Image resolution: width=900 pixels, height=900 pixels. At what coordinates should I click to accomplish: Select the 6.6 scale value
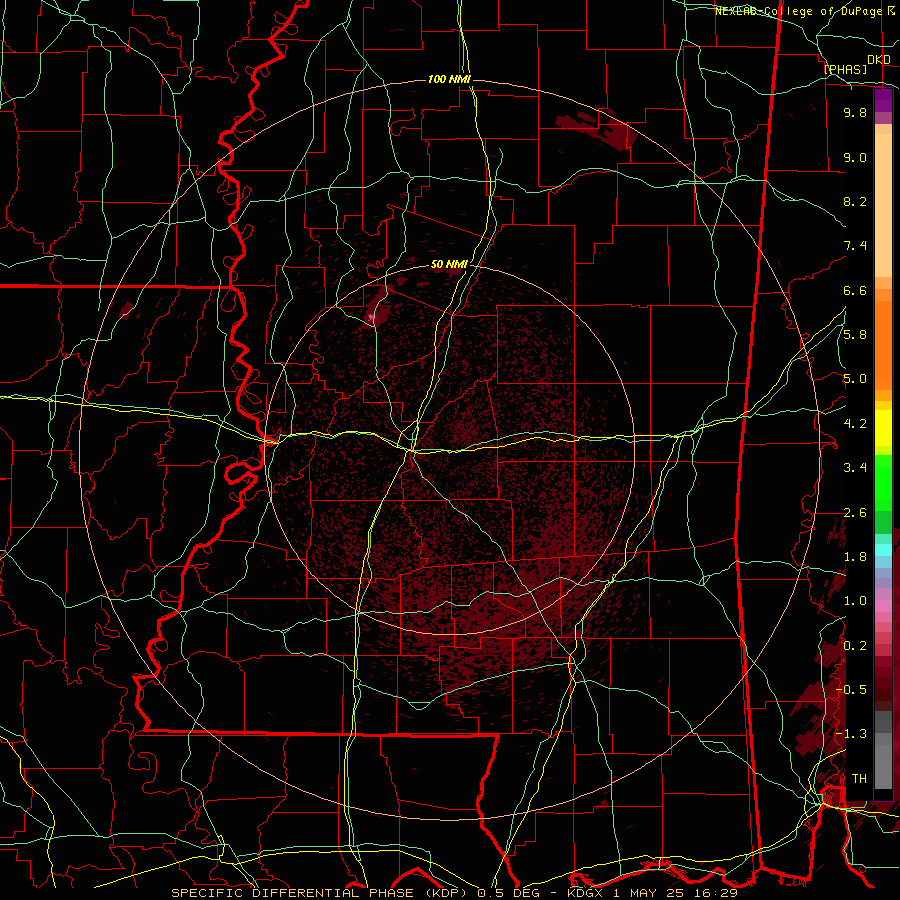click(855, 290)
